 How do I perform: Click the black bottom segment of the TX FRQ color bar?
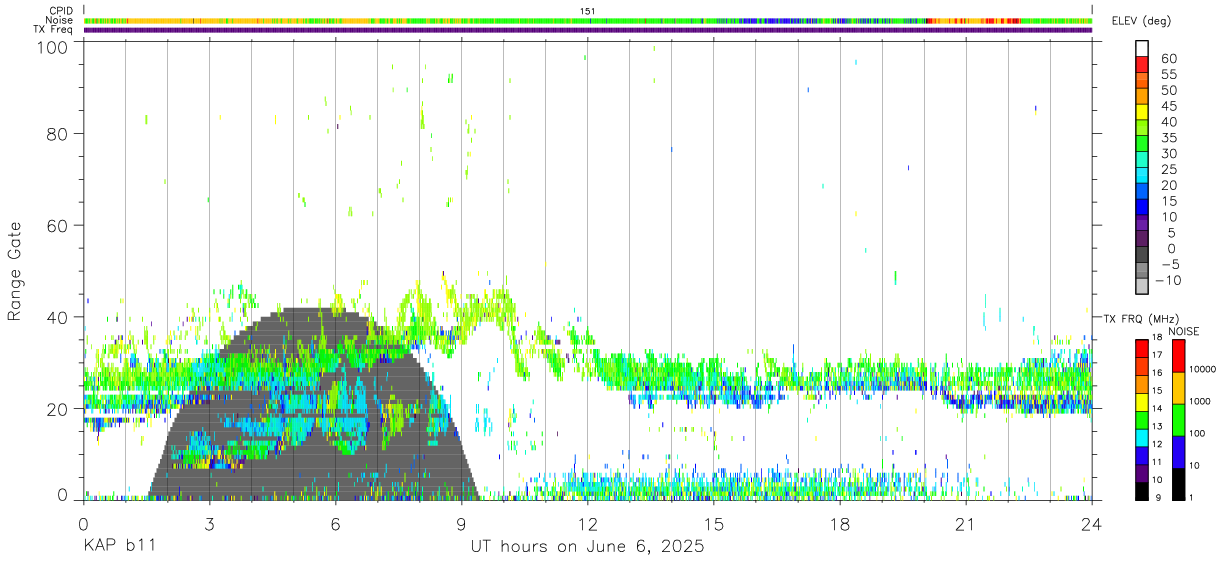(x=1143, y=491)
